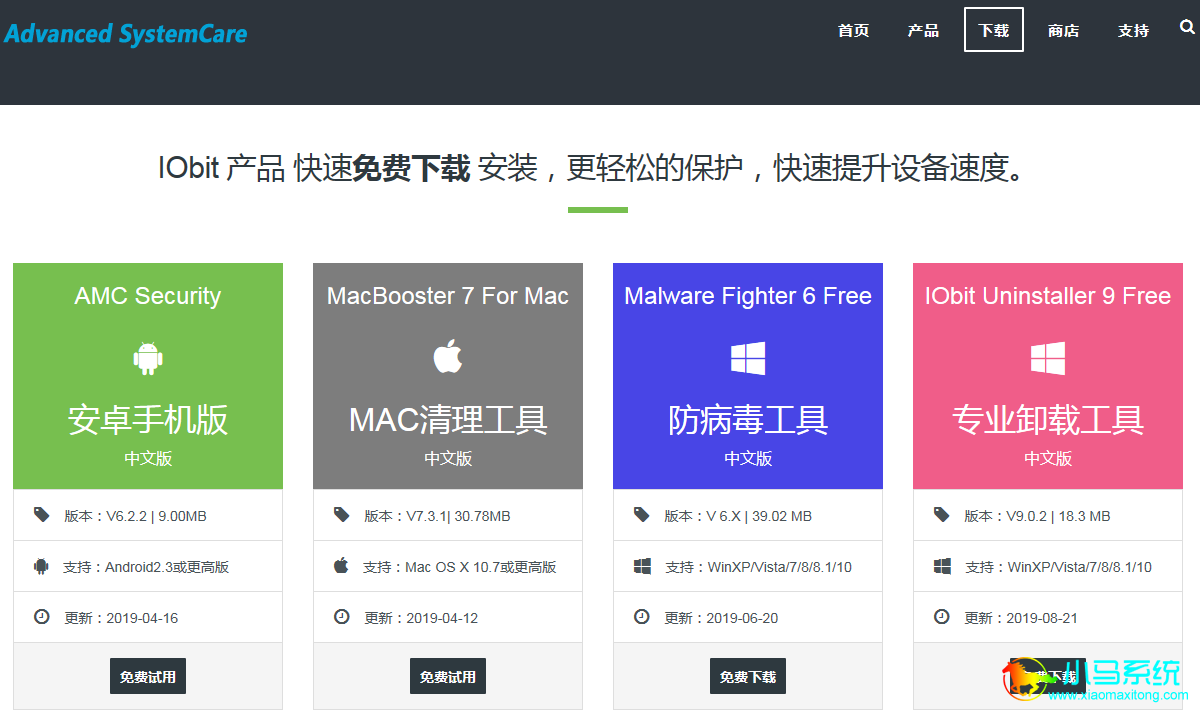Image resolution: width=1200 pixels, height=715 pixels.
Task: Open the search magnifier icon
Action: 1187,28
